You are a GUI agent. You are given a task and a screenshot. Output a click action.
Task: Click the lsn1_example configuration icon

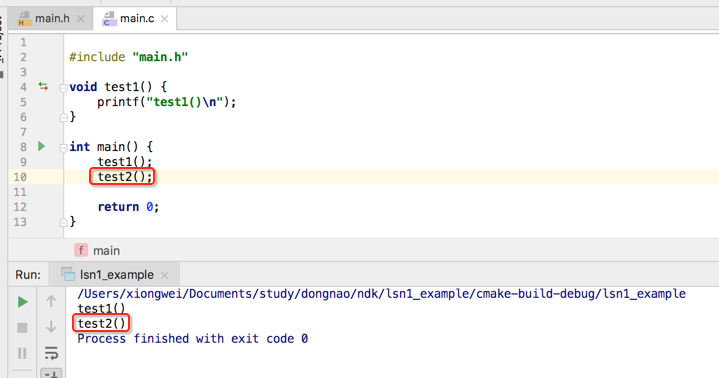click(68, 274)
